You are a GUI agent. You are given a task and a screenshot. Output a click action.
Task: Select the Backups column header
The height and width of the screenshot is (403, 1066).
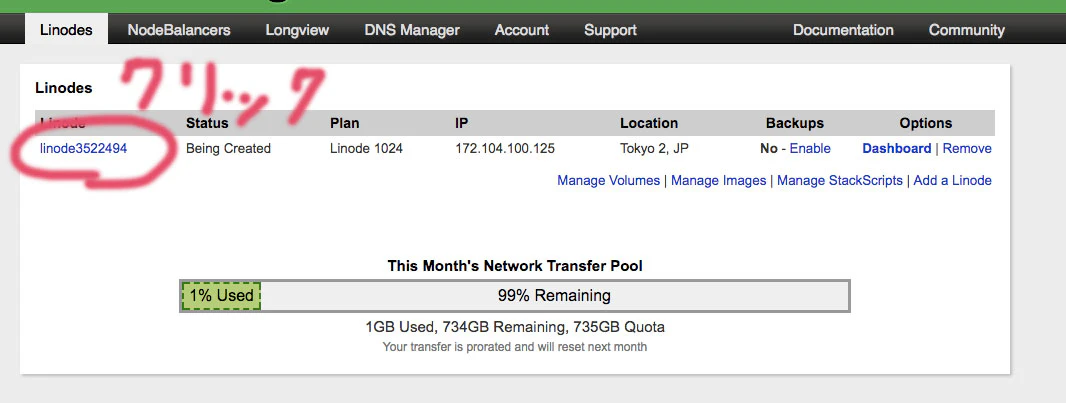click(795, 123)
